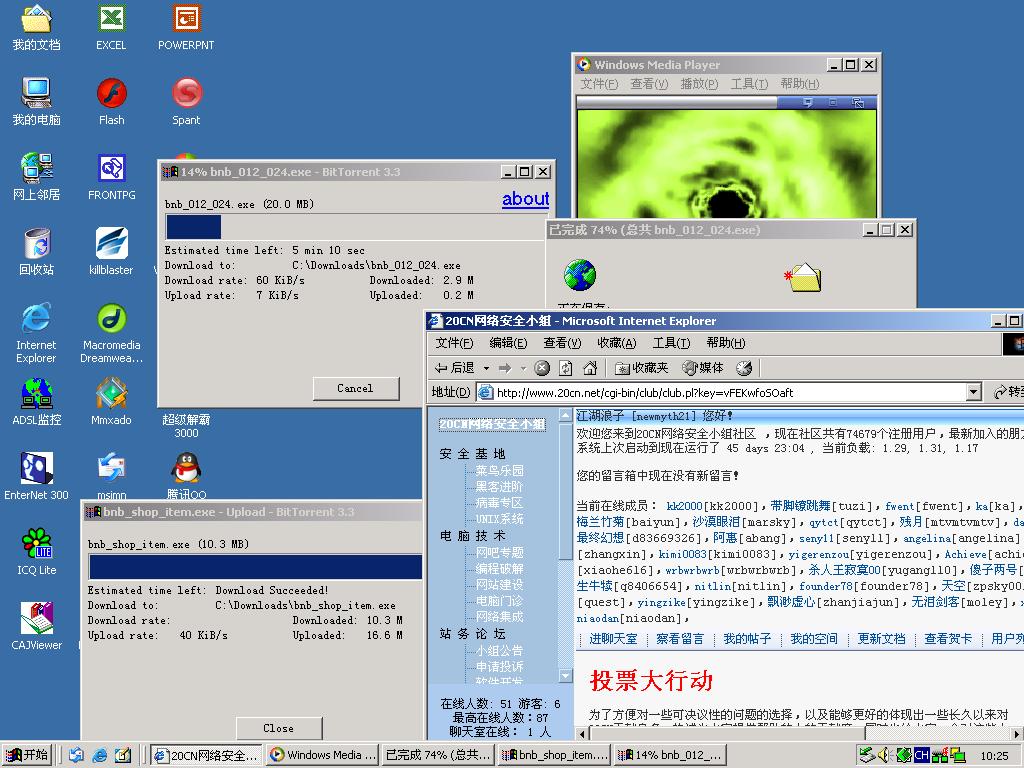Open the 腾讯QQ penguin desktop icon
1024x768 pixels.
tap(186, 477)
